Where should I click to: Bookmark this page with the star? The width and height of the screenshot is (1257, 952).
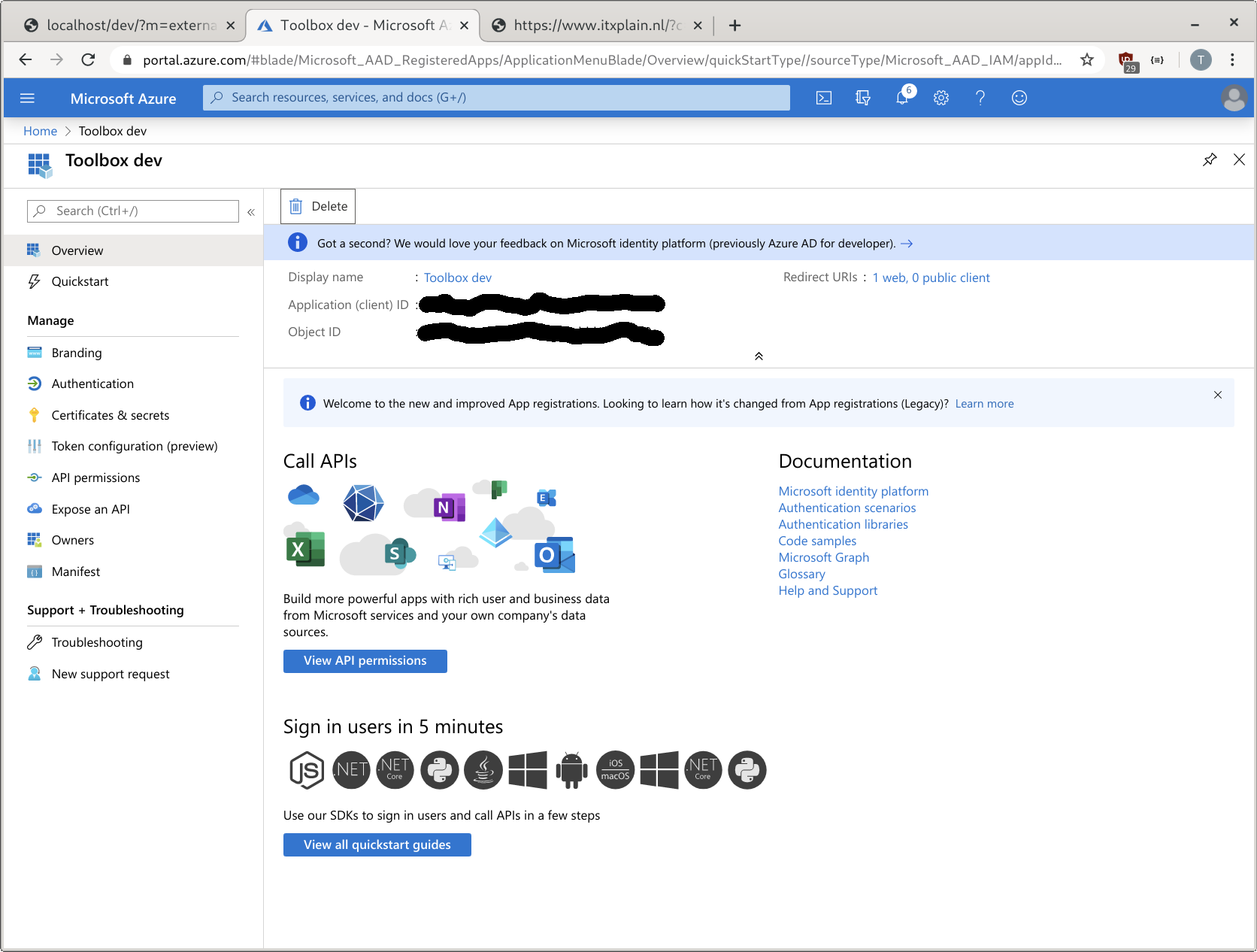click(x=1086, y=59)
